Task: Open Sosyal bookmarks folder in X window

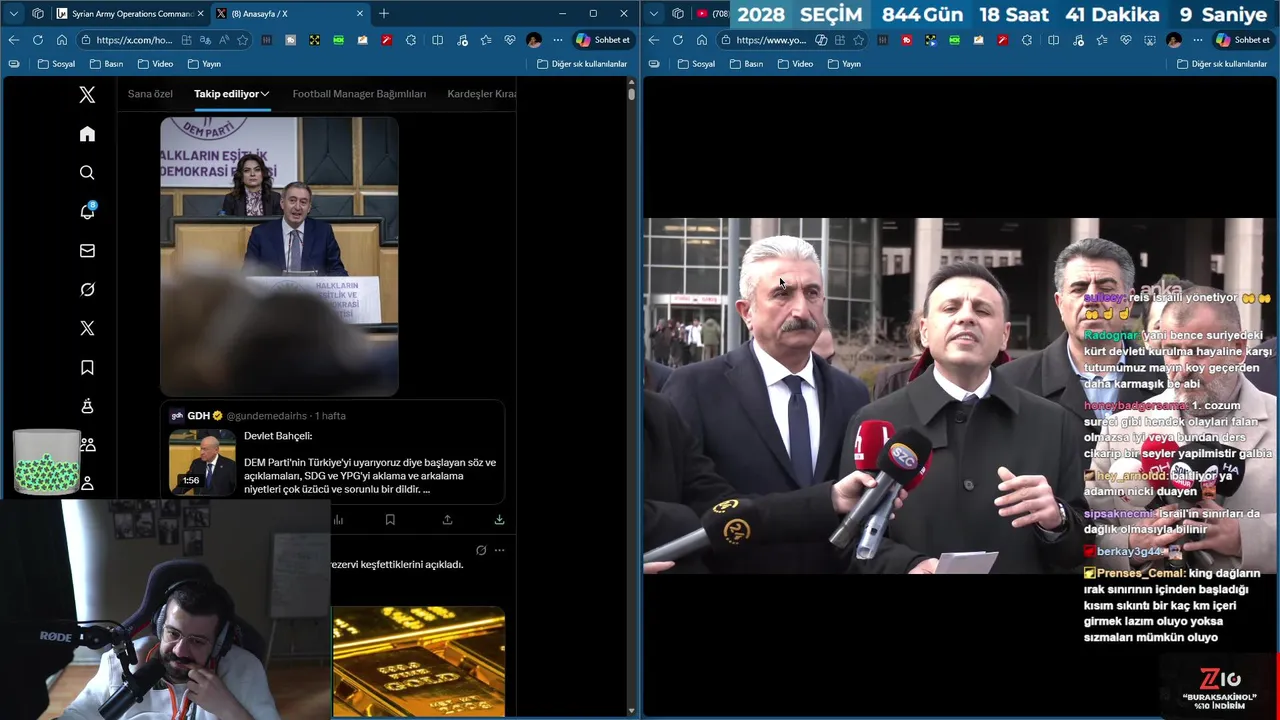Action: 56,64
